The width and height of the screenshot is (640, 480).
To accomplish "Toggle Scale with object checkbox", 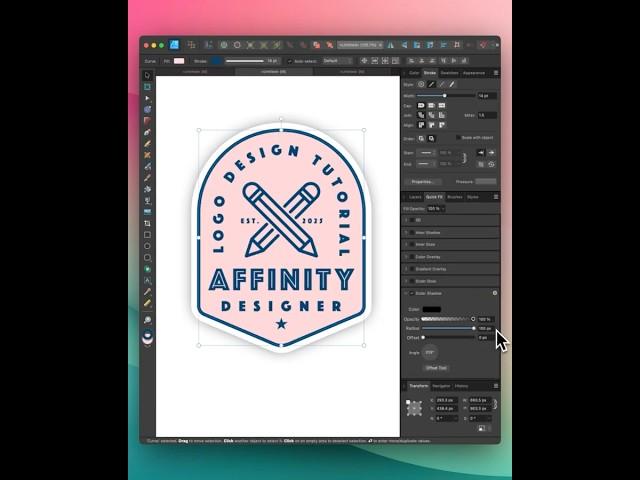I will click(x=458, y=138).
